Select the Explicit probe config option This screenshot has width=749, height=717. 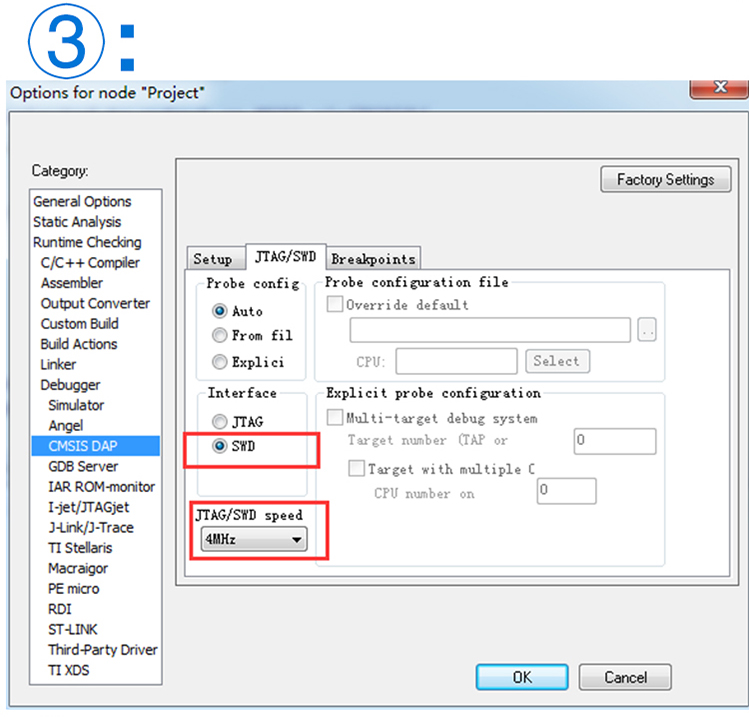220,362
